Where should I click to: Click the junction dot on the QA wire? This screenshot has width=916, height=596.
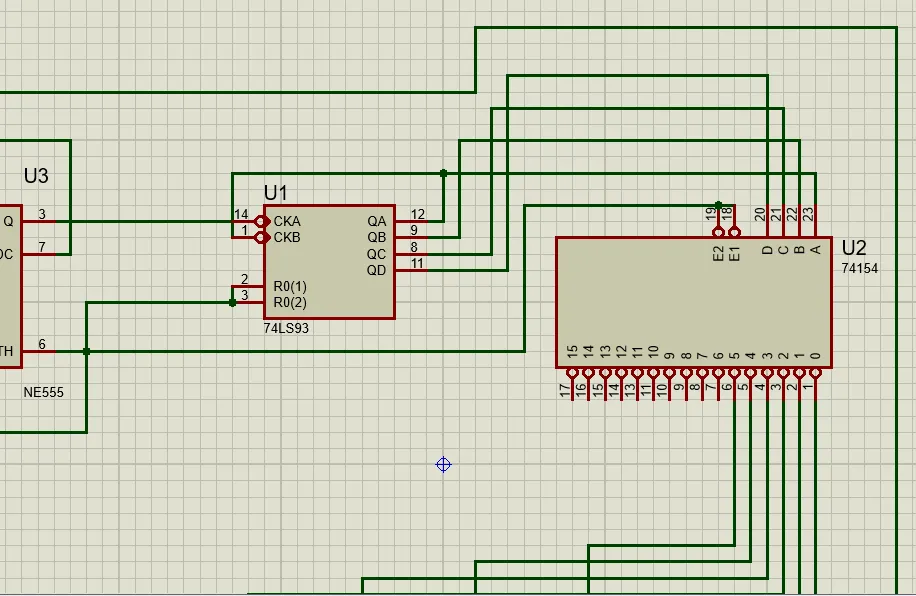(x=443, y=174)
